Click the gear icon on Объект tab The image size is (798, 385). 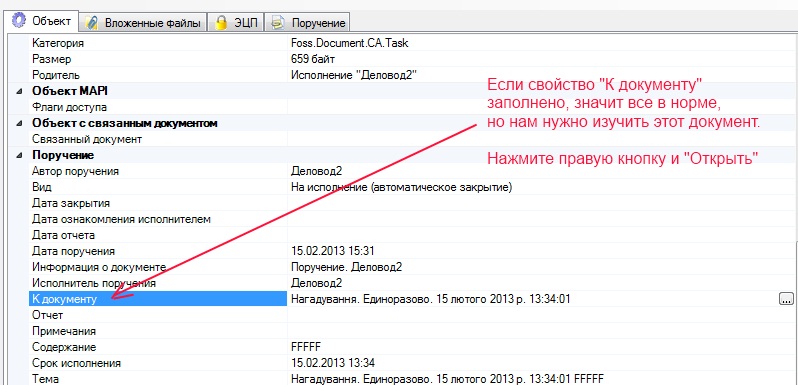(x=18, y=21)
